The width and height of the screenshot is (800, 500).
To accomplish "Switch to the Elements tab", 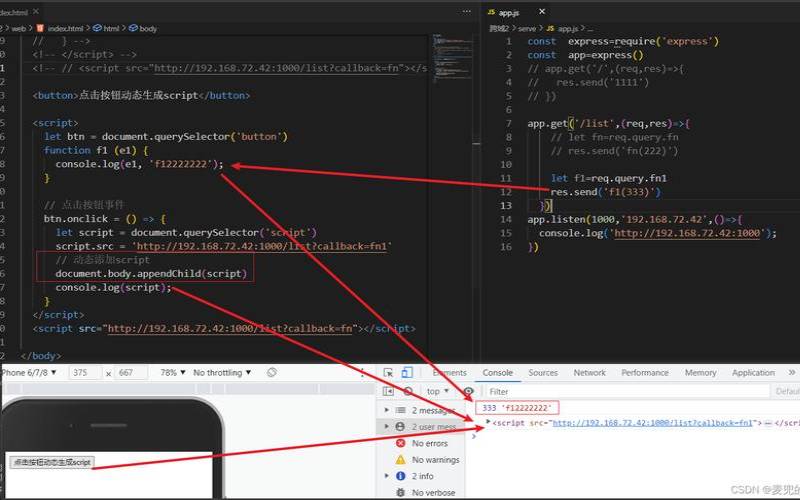I will point(449,372).
